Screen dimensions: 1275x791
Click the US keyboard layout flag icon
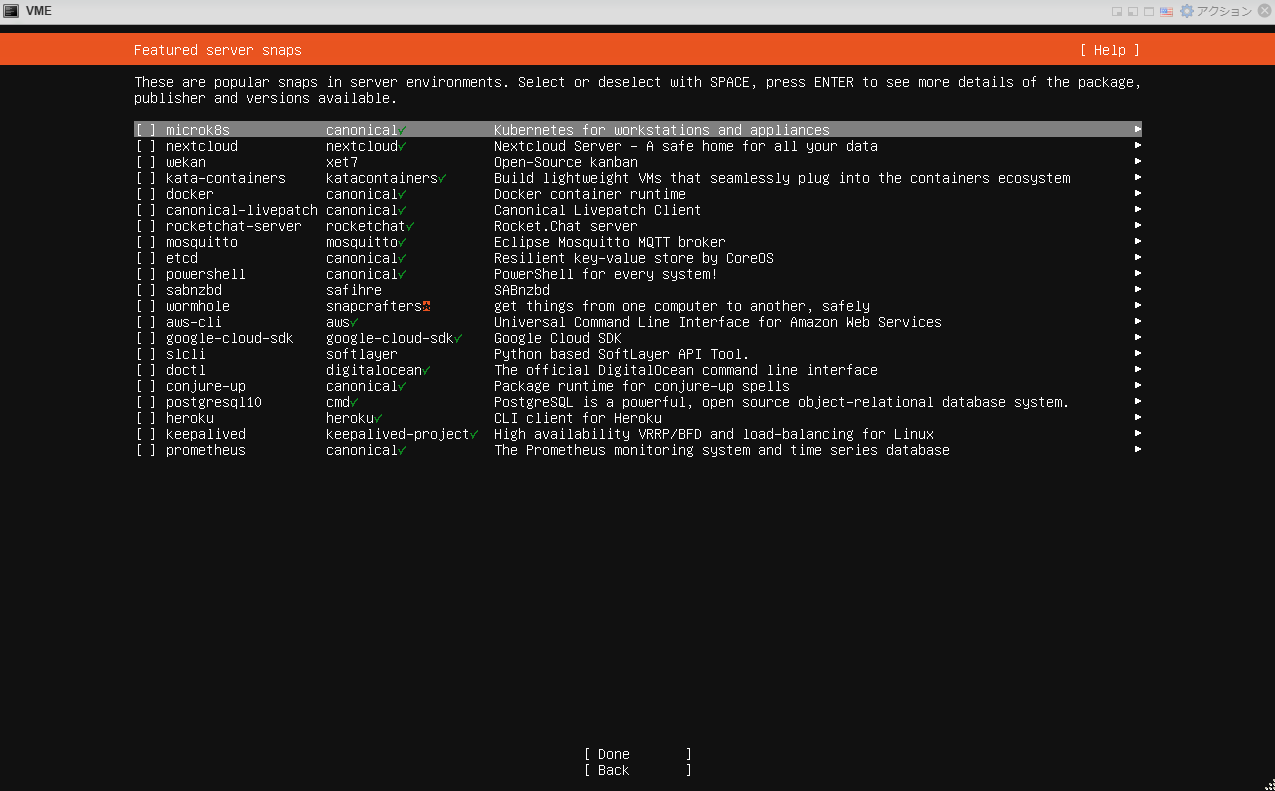(x=1166, y=11)
